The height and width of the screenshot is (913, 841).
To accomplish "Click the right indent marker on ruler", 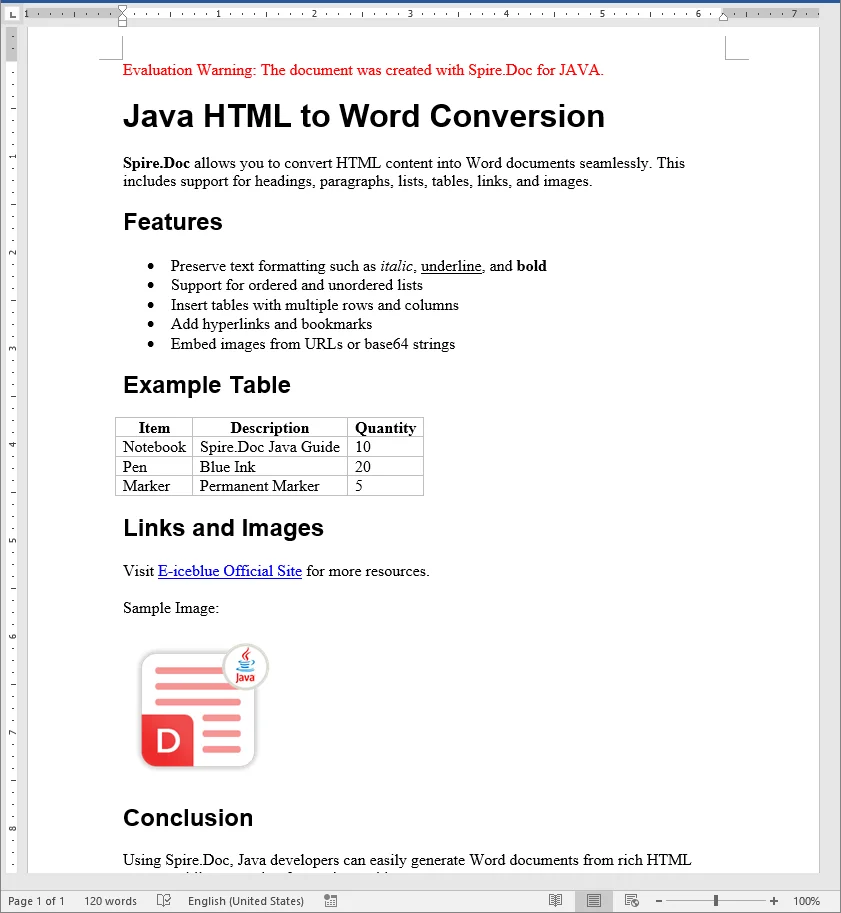I will 724,19.
